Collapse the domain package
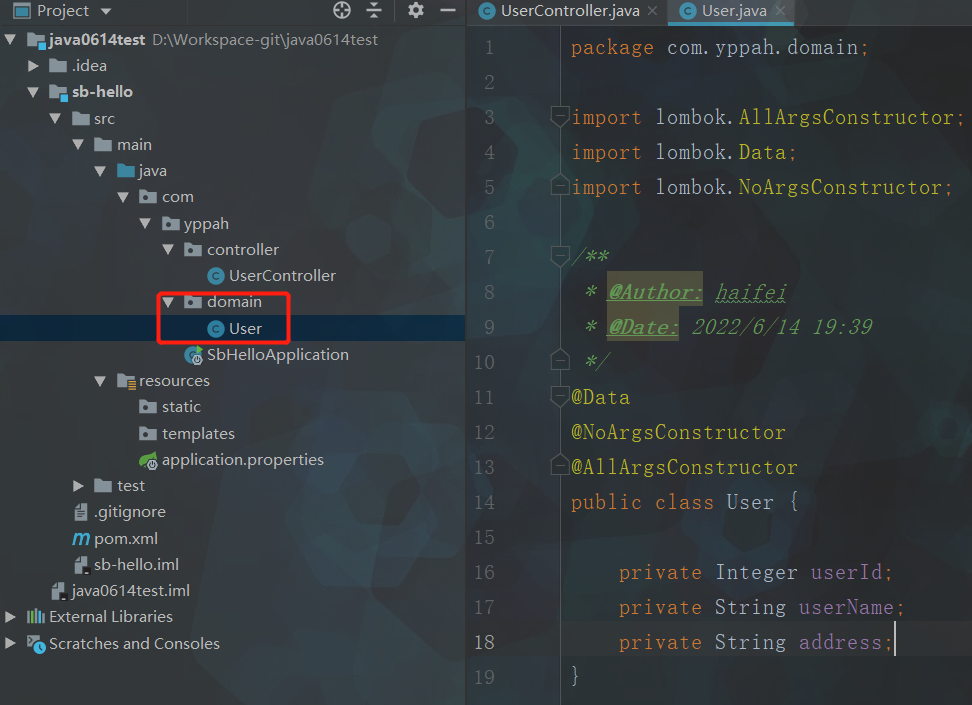 pos(167,302)
